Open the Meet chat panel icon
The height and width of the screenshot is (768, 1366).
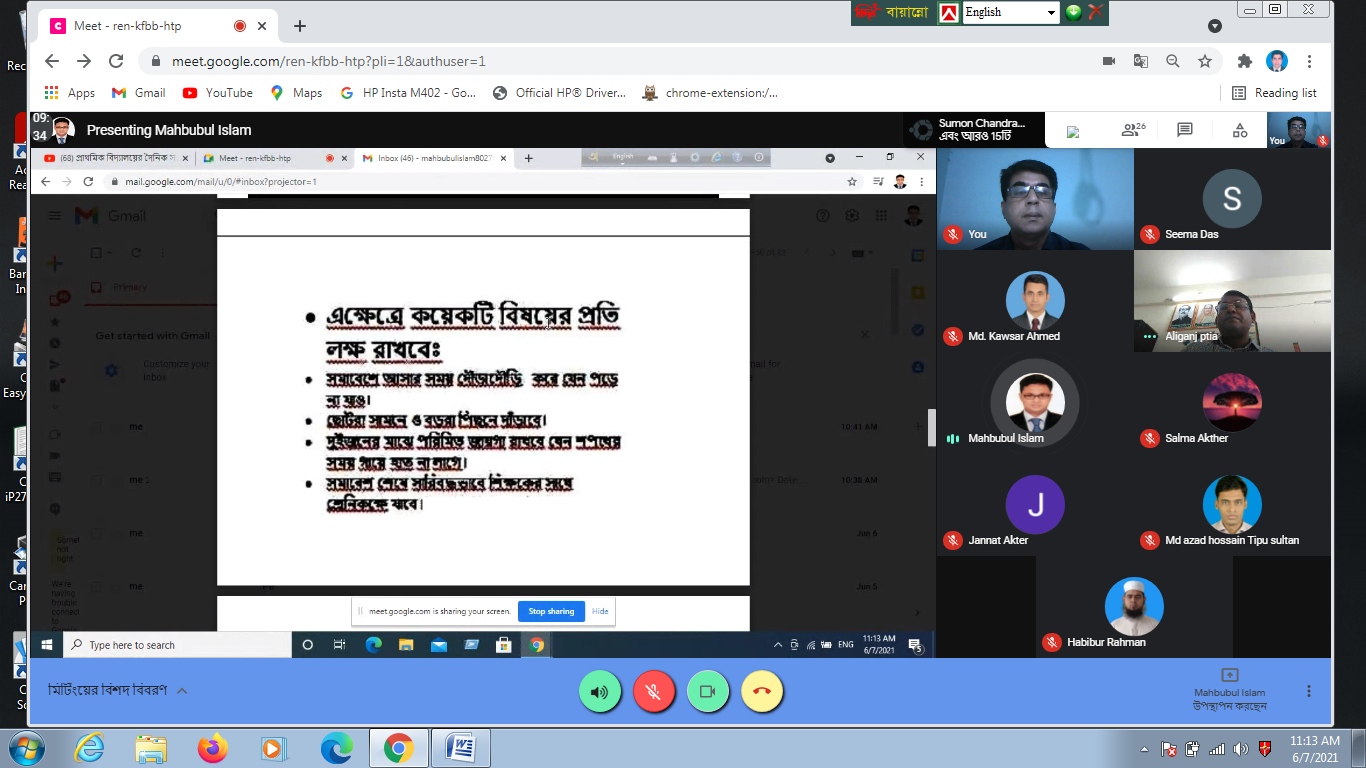[1185, 130]
